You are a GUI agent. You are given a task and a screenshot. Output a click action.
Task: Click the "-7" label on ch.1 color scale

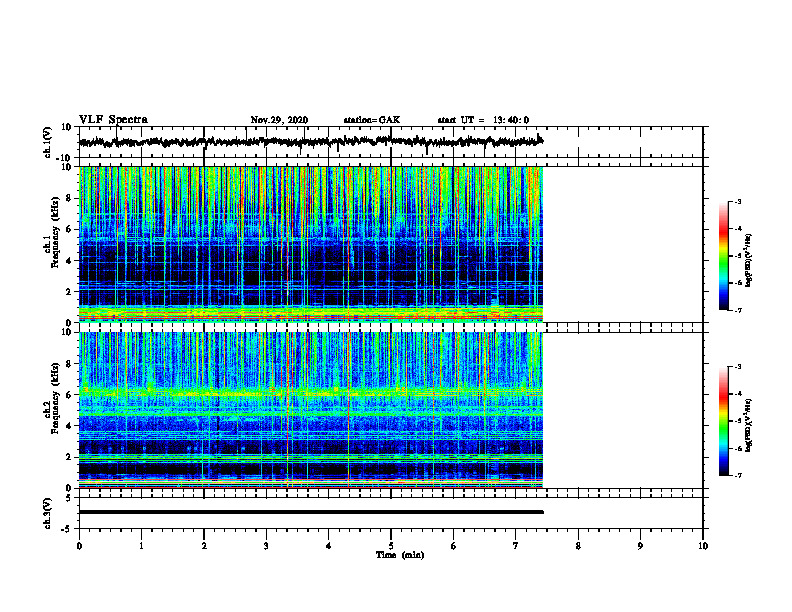[738, 310]
